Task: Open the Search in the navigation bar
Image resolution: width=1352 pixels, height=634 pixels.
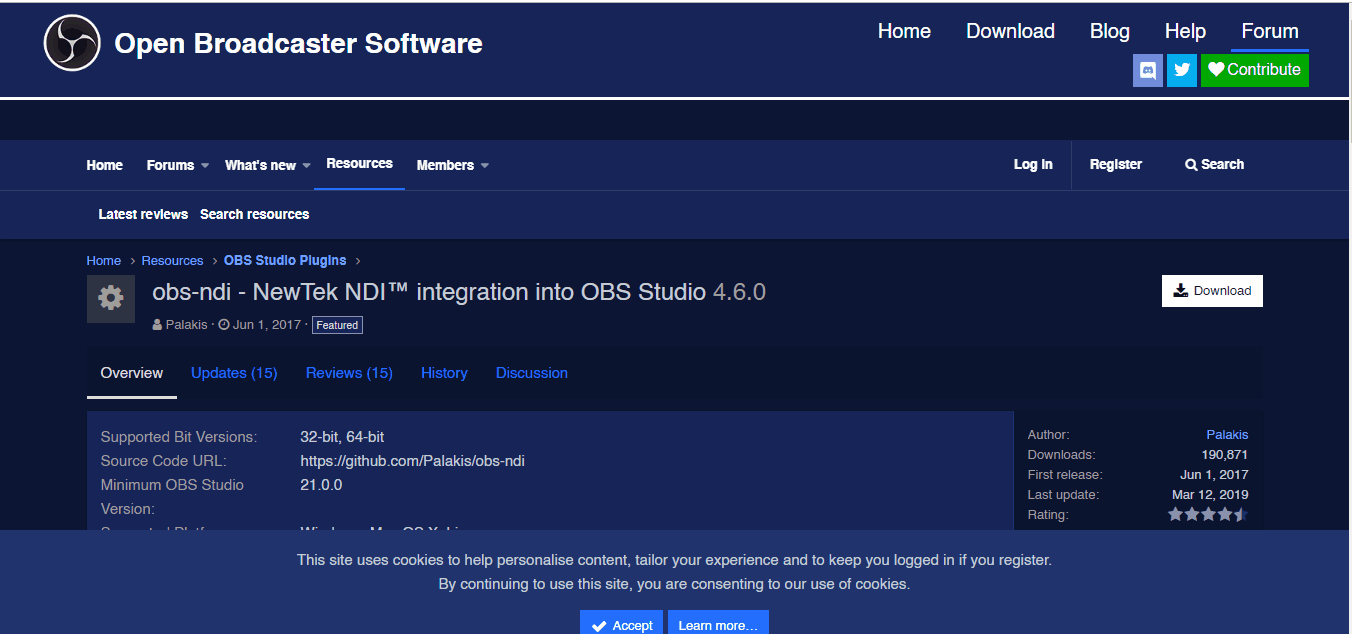Action: coord(1214,165)
